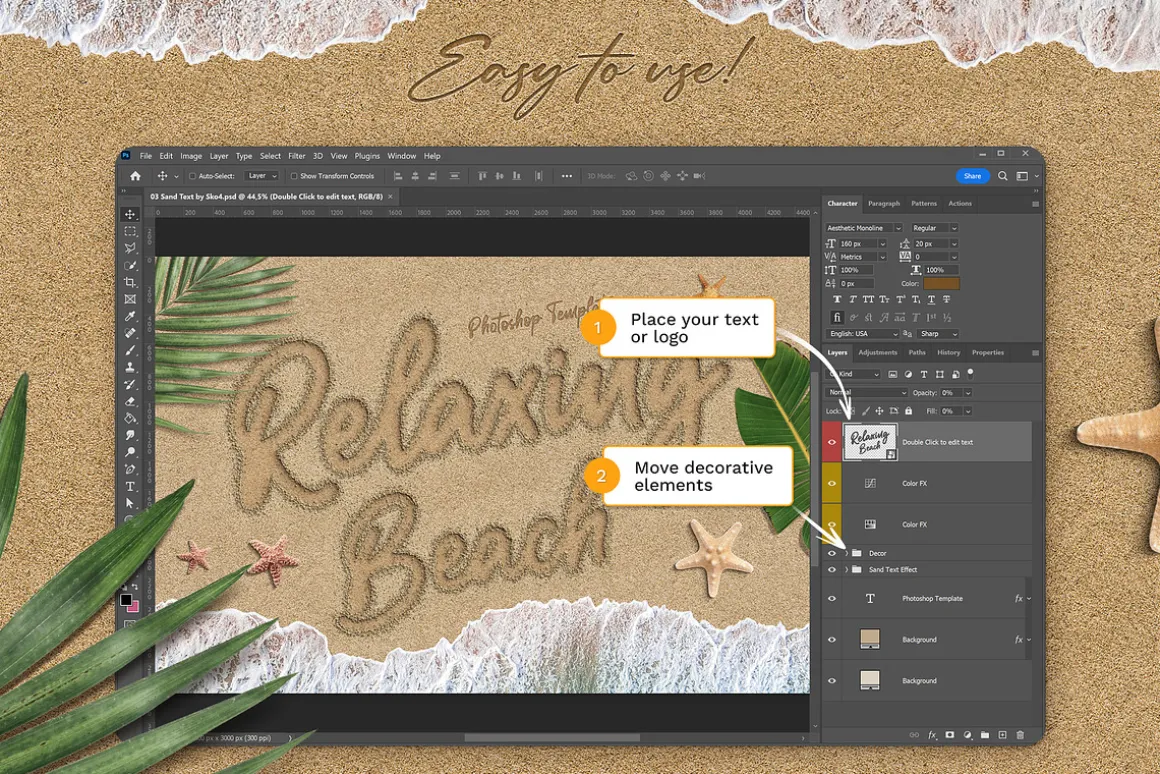
Task: Toggle visibility of Sand Text Effect group
Action: coord(832,570)
